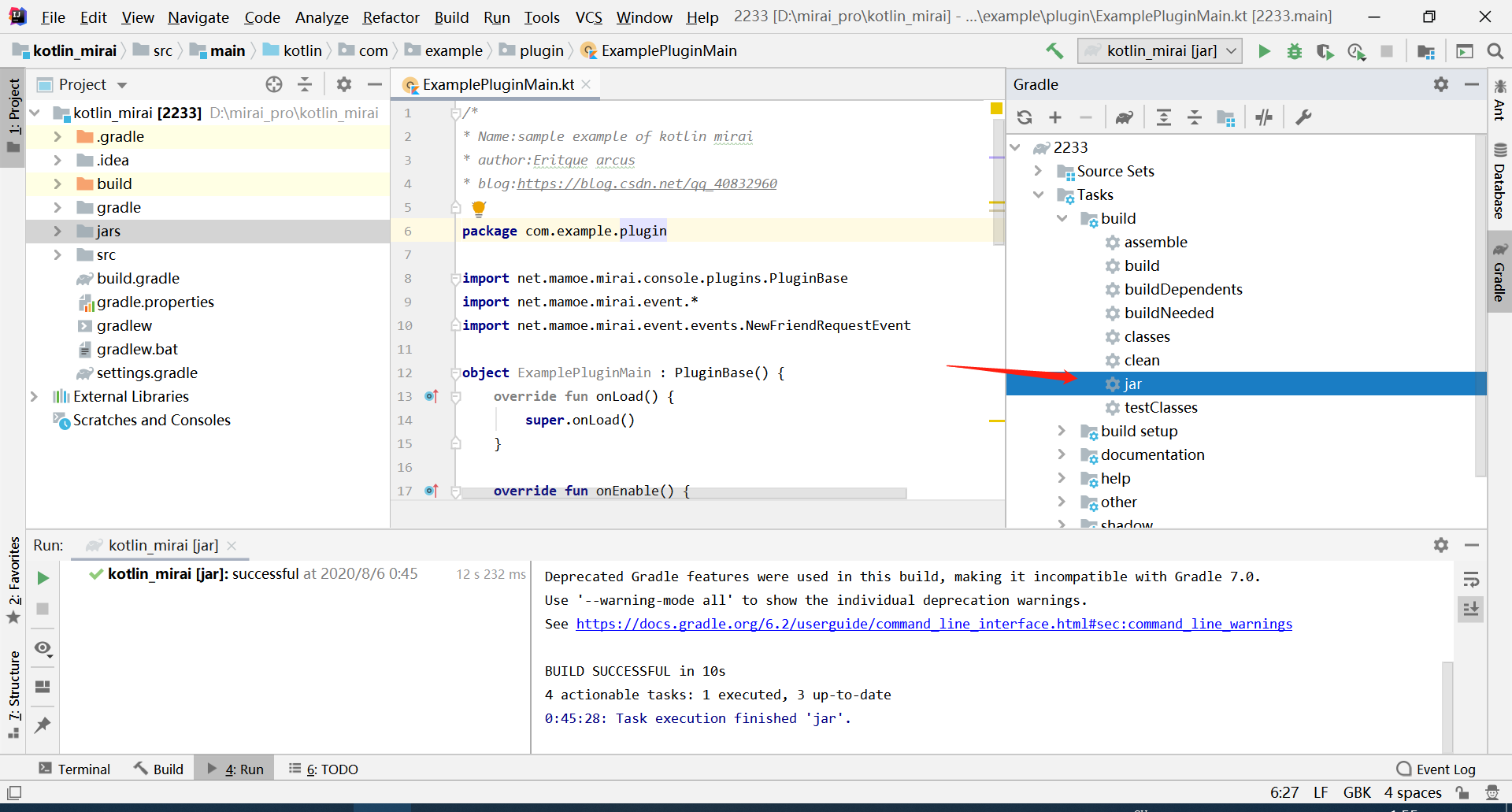Select the jar Gradle task
This screenshot has width=1512, height=812.
coord(1246,384)
